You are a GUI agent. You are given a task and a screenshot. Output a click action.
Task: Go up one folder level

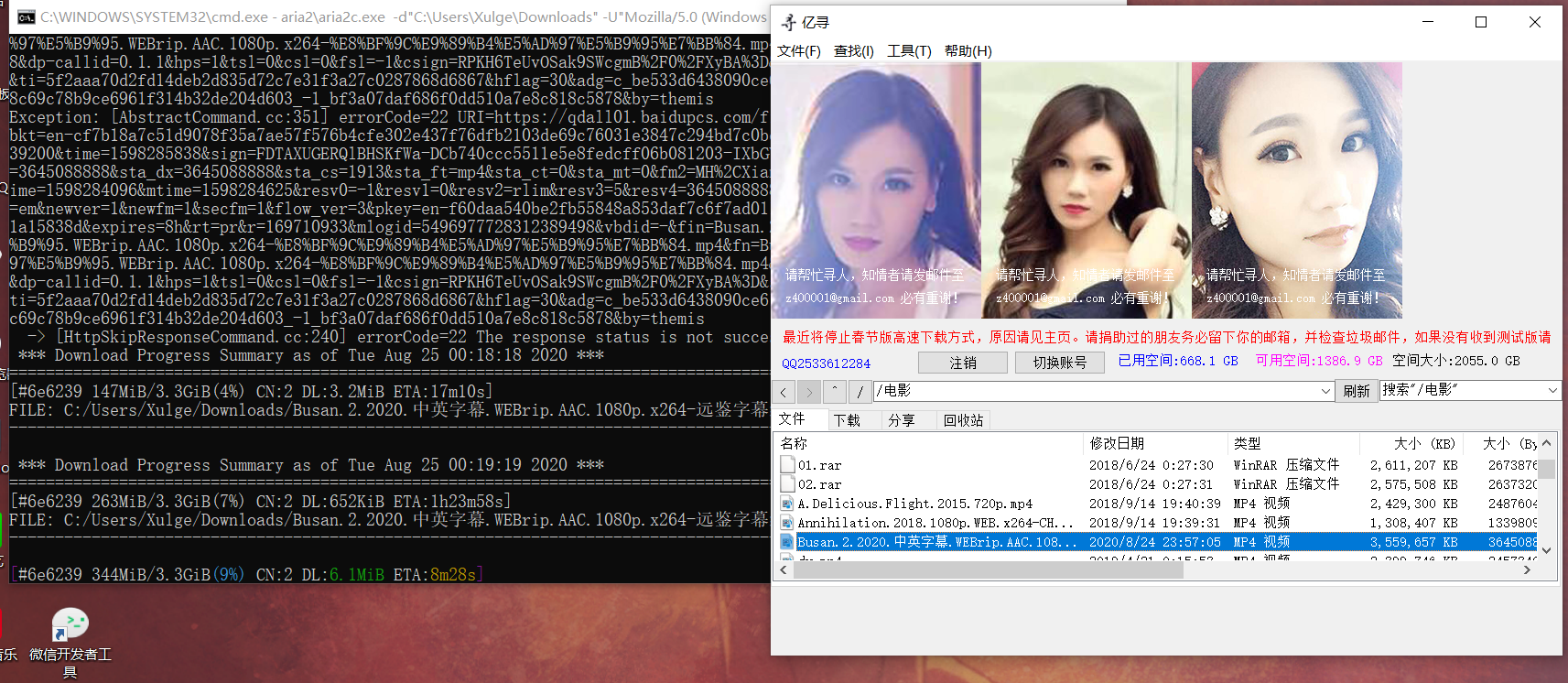[x=835, y=392]
